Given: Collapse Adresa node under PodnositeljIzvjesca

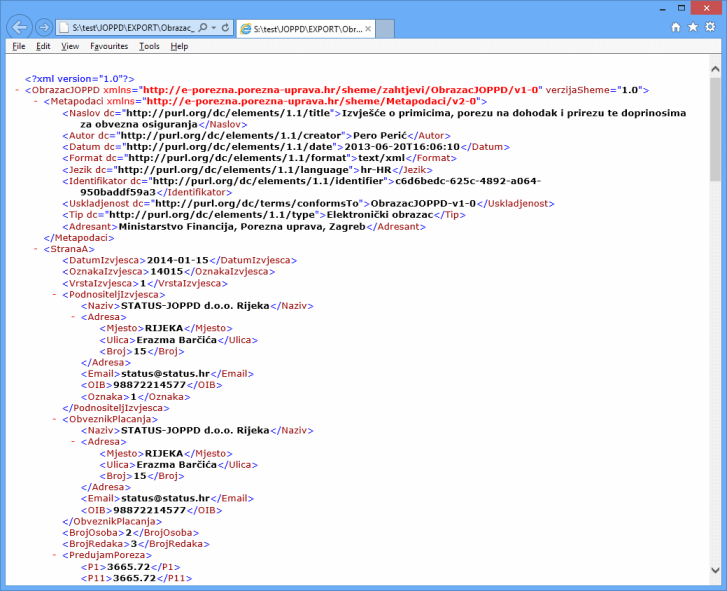Looking at the screenshot, I should pyautogui.click(x=73, y=317).
